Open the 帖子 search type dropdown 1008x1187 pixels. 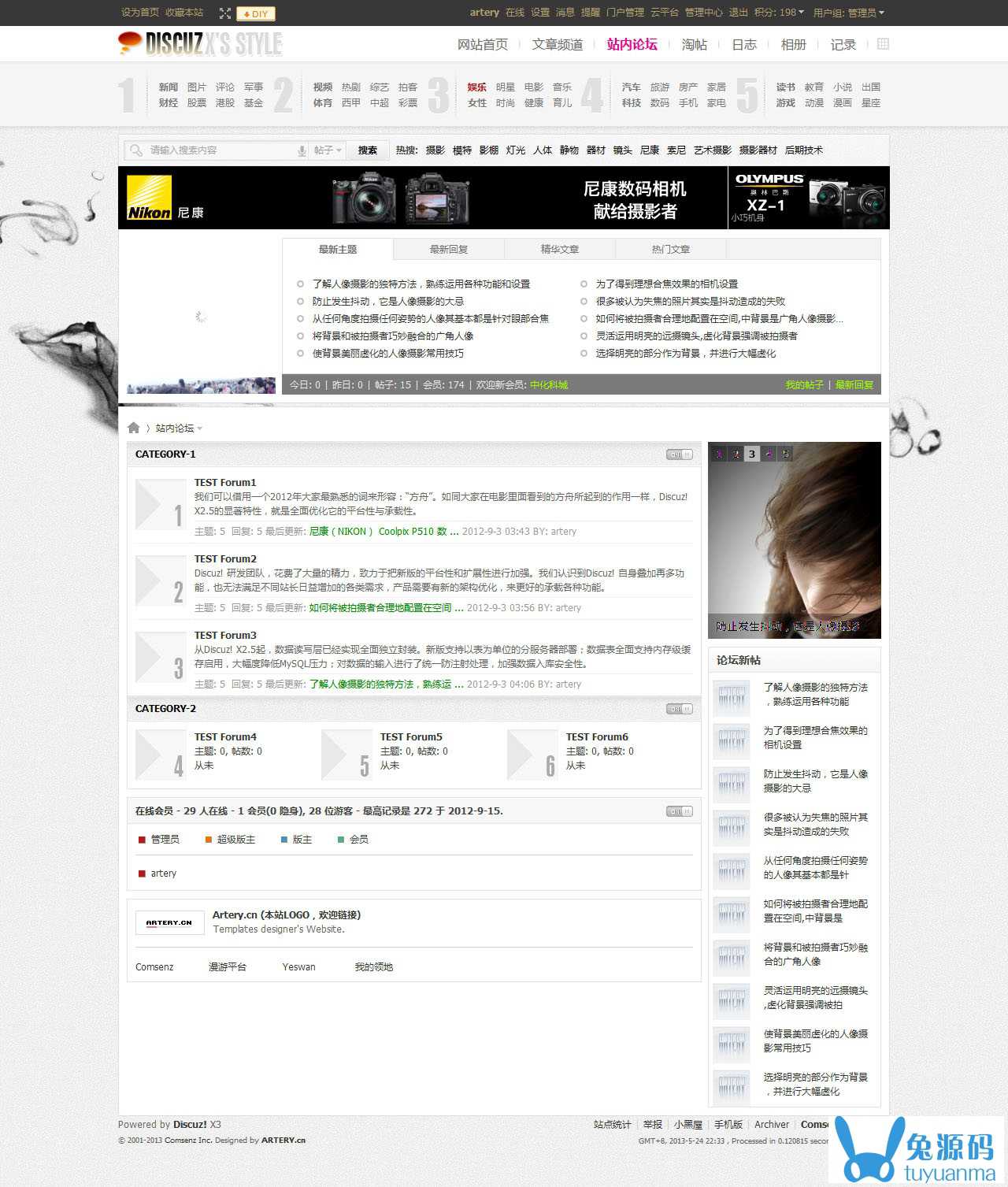[x=328, y=150]
